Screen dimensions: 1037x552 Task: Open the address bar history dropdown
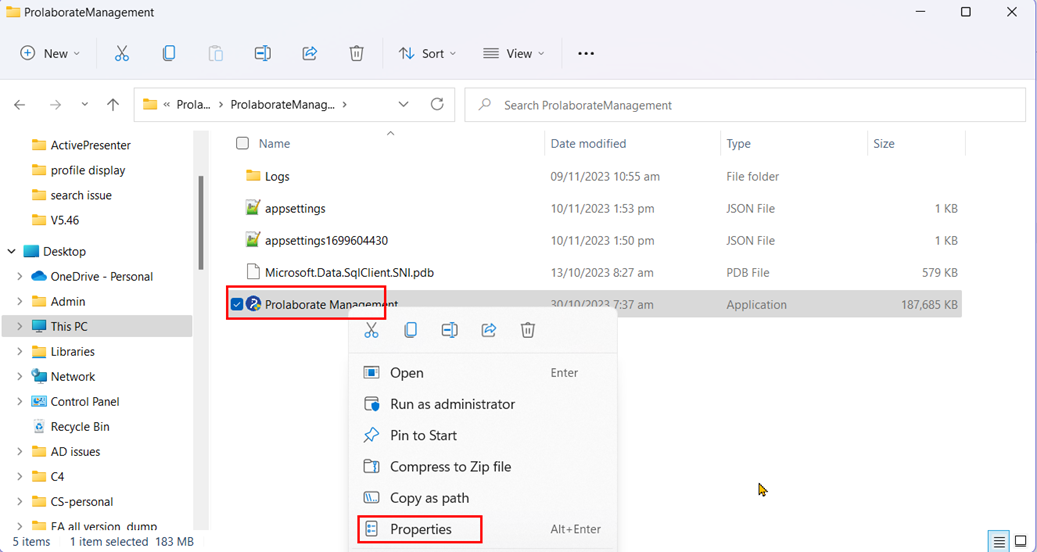pos(403,104)
